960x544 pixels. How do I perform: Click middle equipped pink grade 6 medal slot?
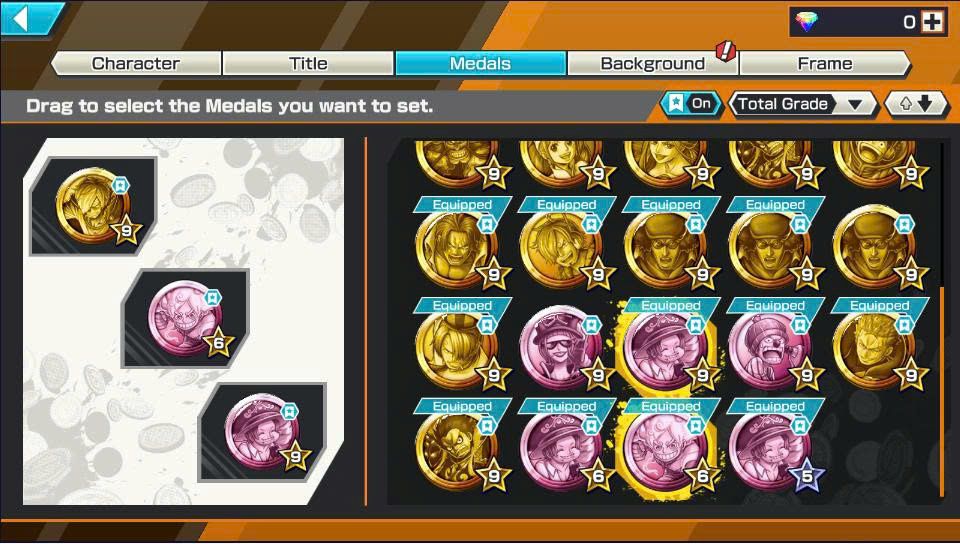(x=186, y=318)
